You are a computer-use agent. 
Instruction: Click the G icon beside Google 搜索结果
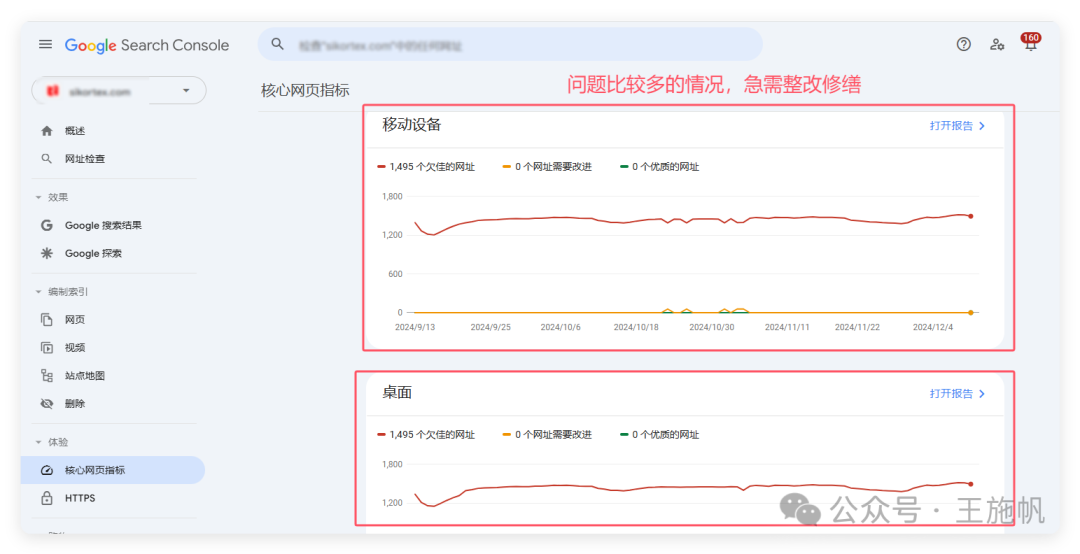pos(47,225)
